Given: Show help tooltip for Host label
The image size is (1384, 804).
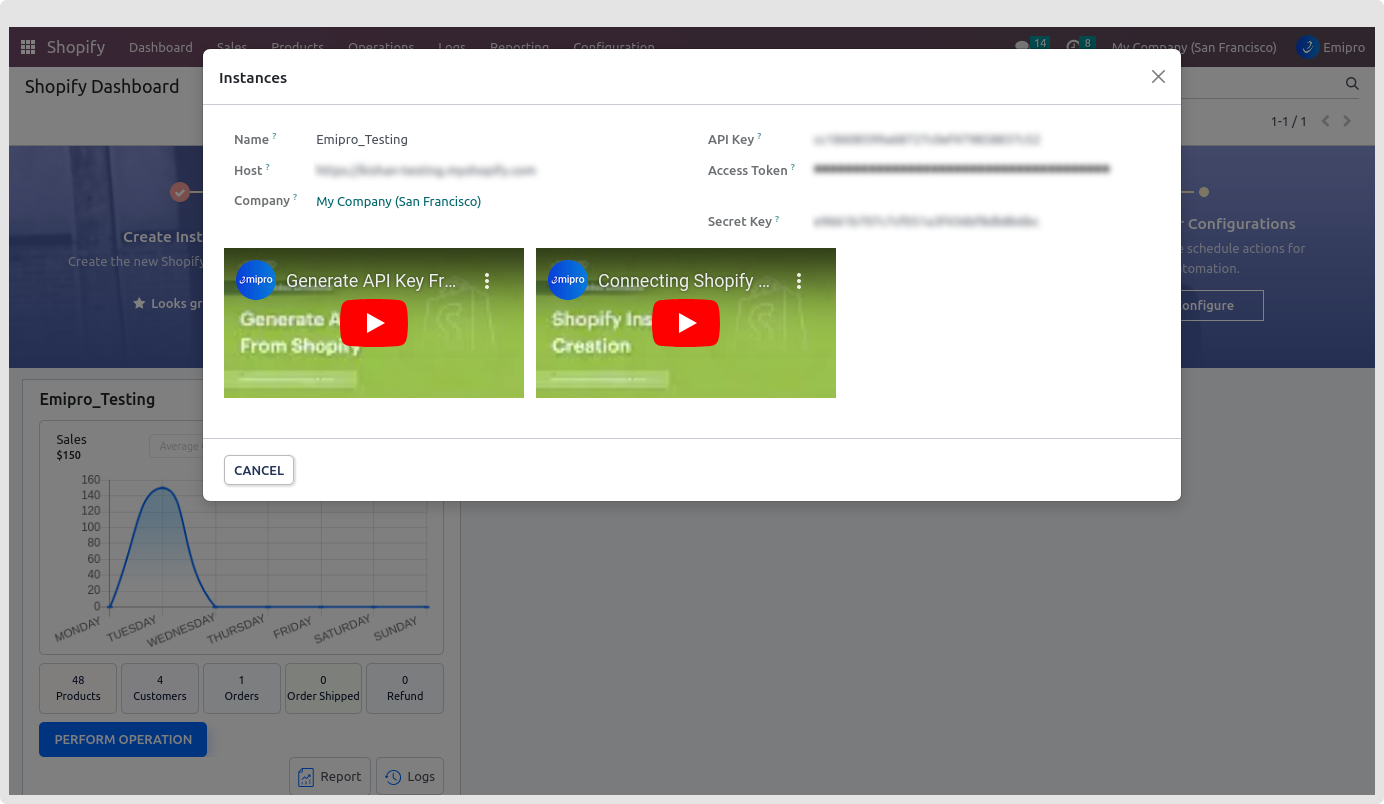Looking at the screenshot, I should [267, 167].
